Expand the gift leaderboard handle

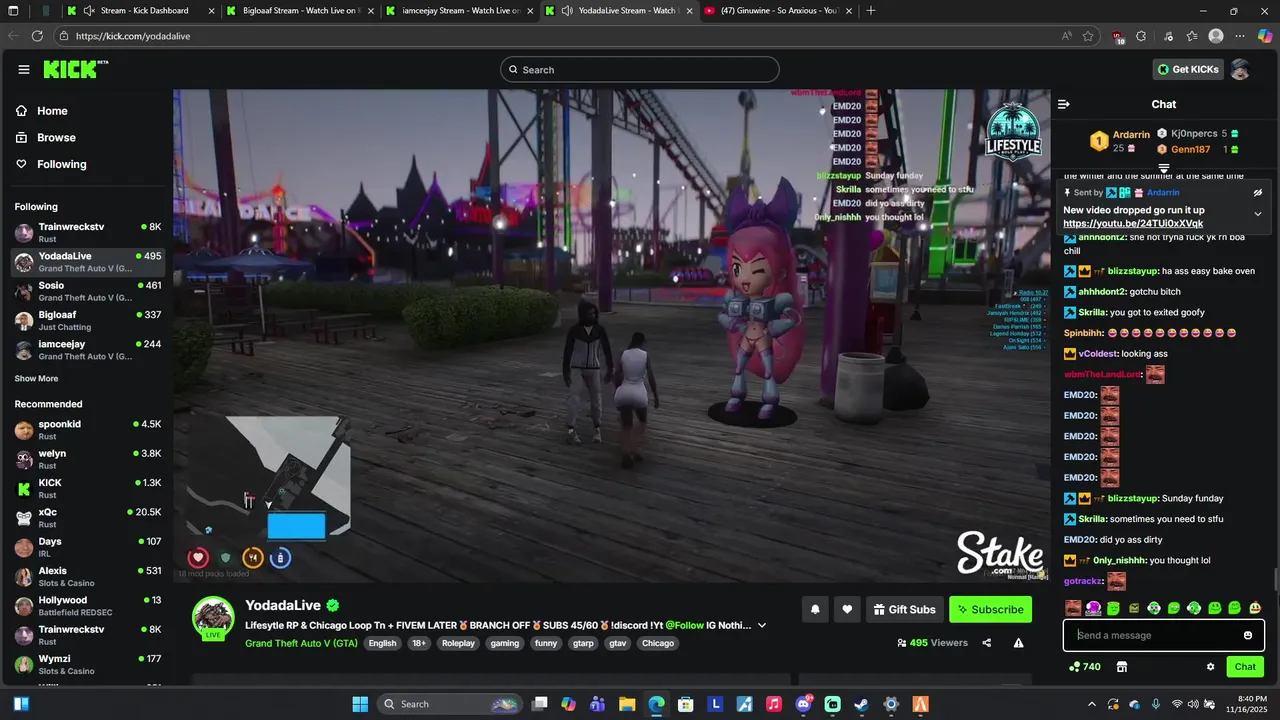1164,168
